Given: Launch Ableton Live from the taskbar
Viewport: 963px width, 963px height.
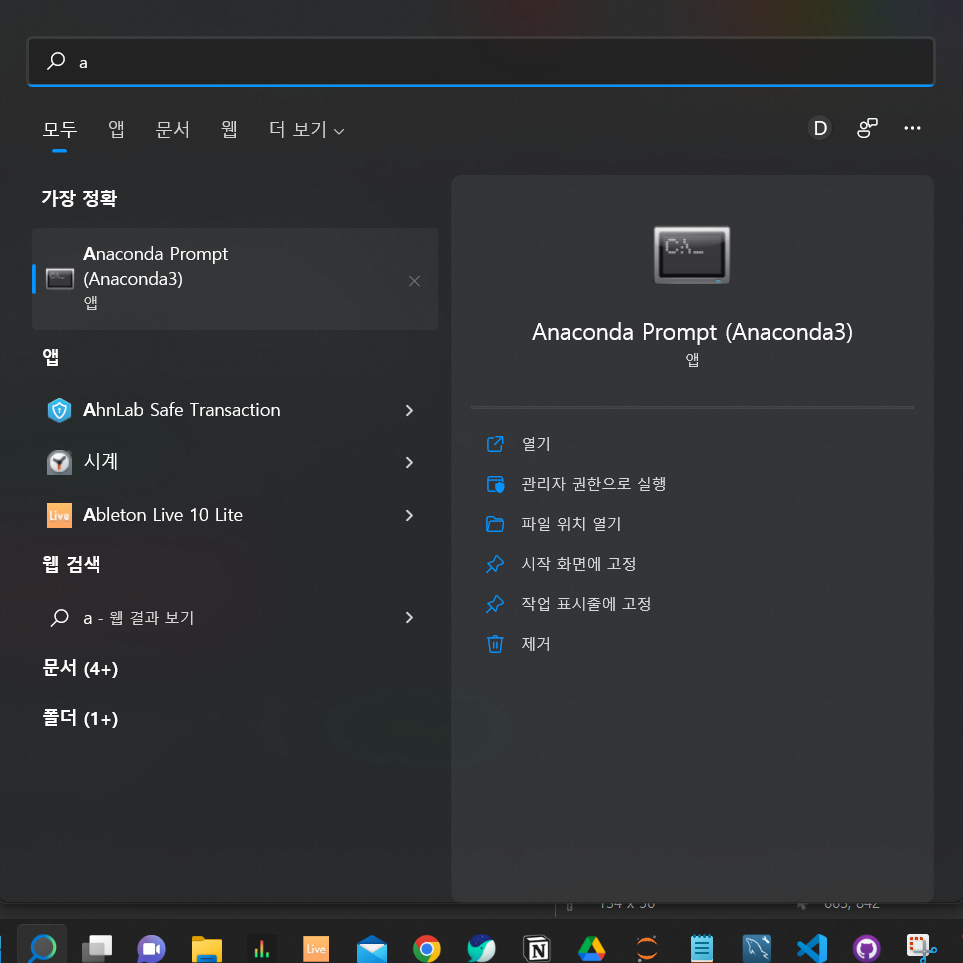Looking at the screenshot, I should click(x=316, y=949).
